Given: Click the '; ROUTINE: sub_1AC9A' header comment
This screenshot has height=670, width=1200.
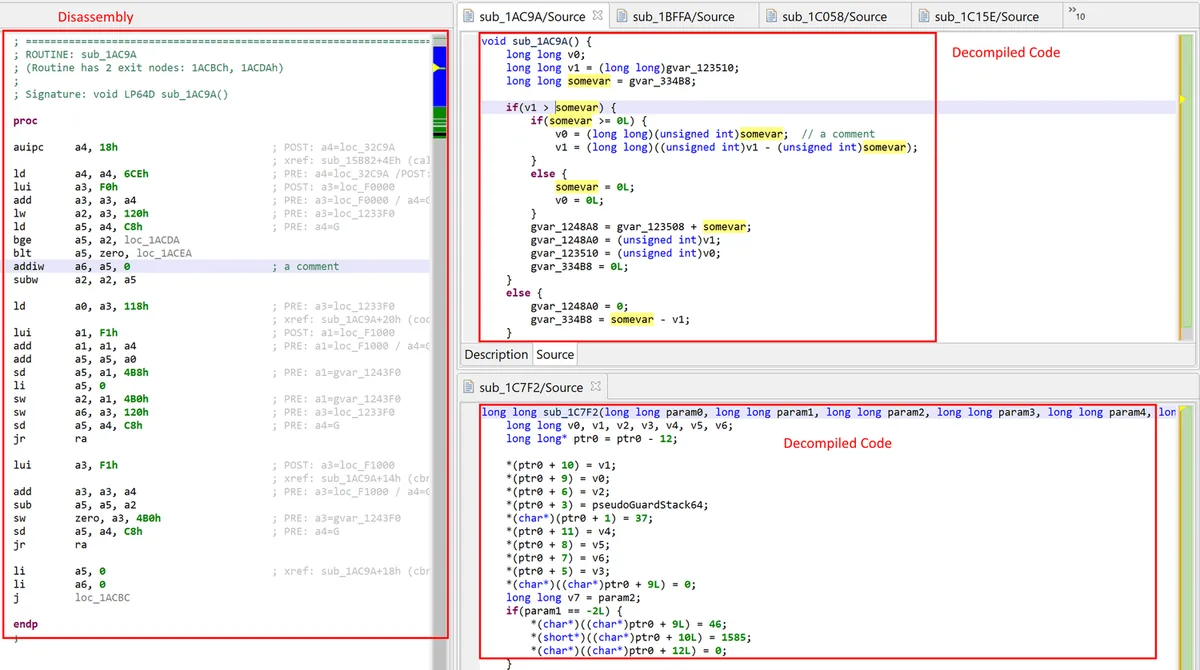Looking at the screenshot, I should click(75, 54).
